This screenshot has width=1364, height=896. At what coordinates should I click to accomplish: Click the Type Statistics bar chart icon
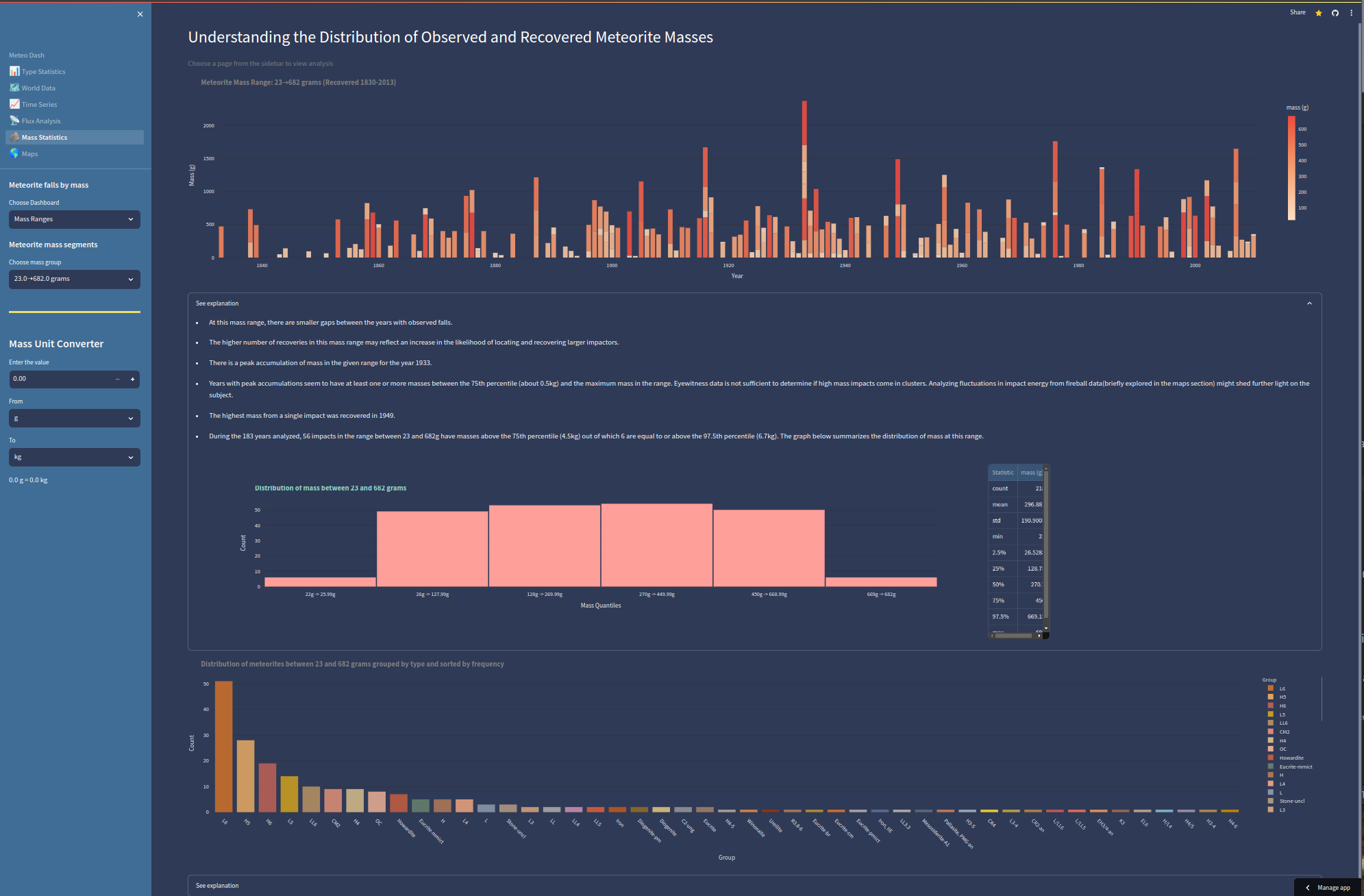14,71
